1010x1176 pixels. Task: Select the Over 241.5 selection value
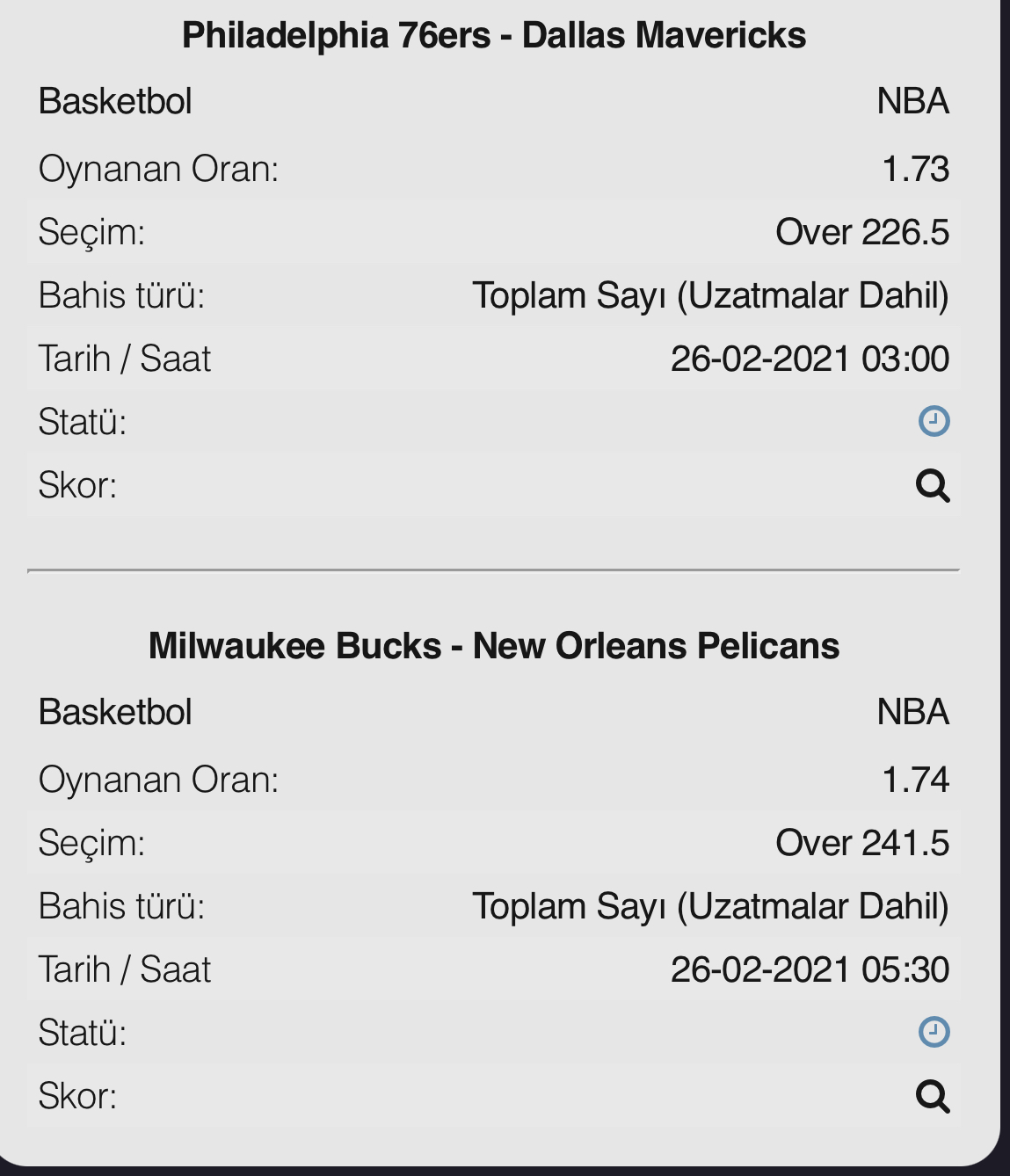pos(862,843)
